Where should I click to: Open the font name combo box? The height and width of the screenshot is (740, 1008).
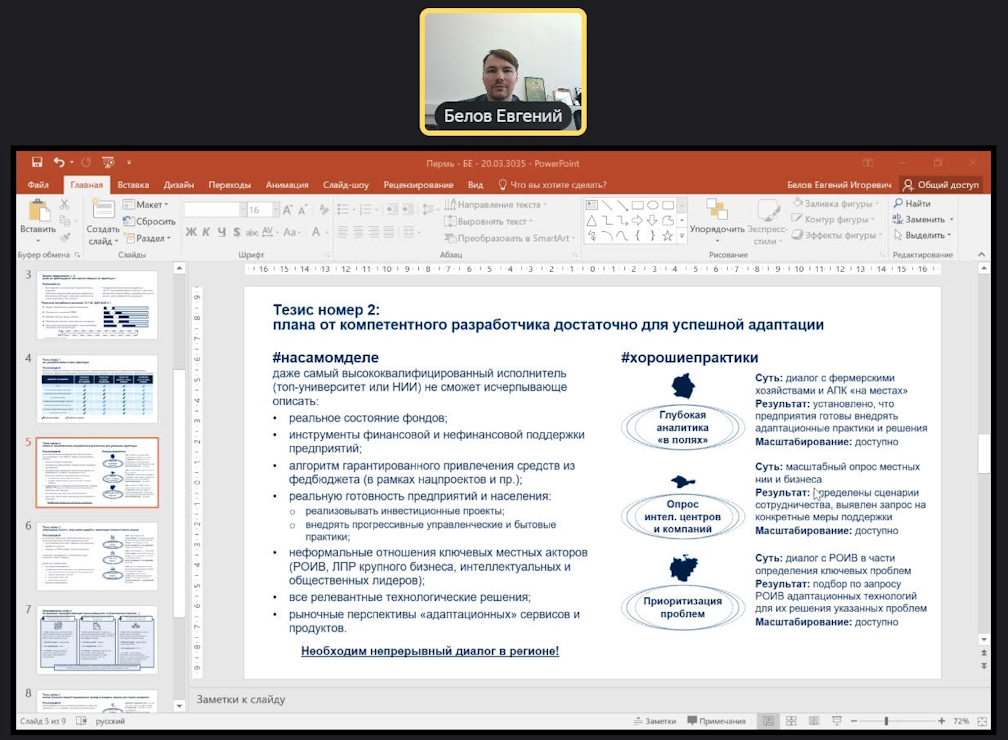[x=215, y=210]
